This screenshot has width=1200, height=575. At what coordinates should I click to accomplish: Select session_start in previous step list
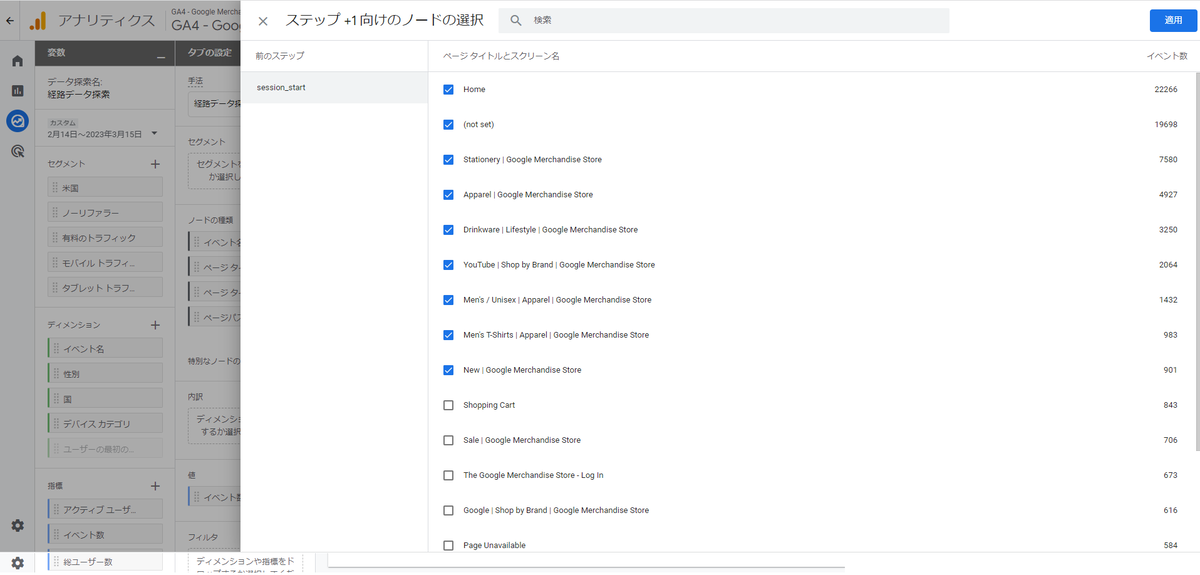[x=334, y=87]
